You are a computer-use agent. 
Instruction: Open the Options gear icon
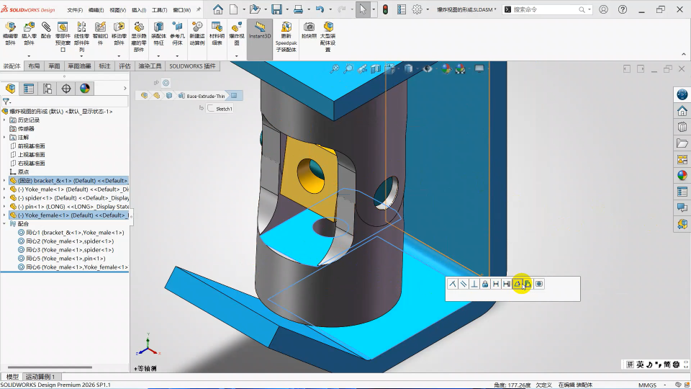[x=416, y=9]
